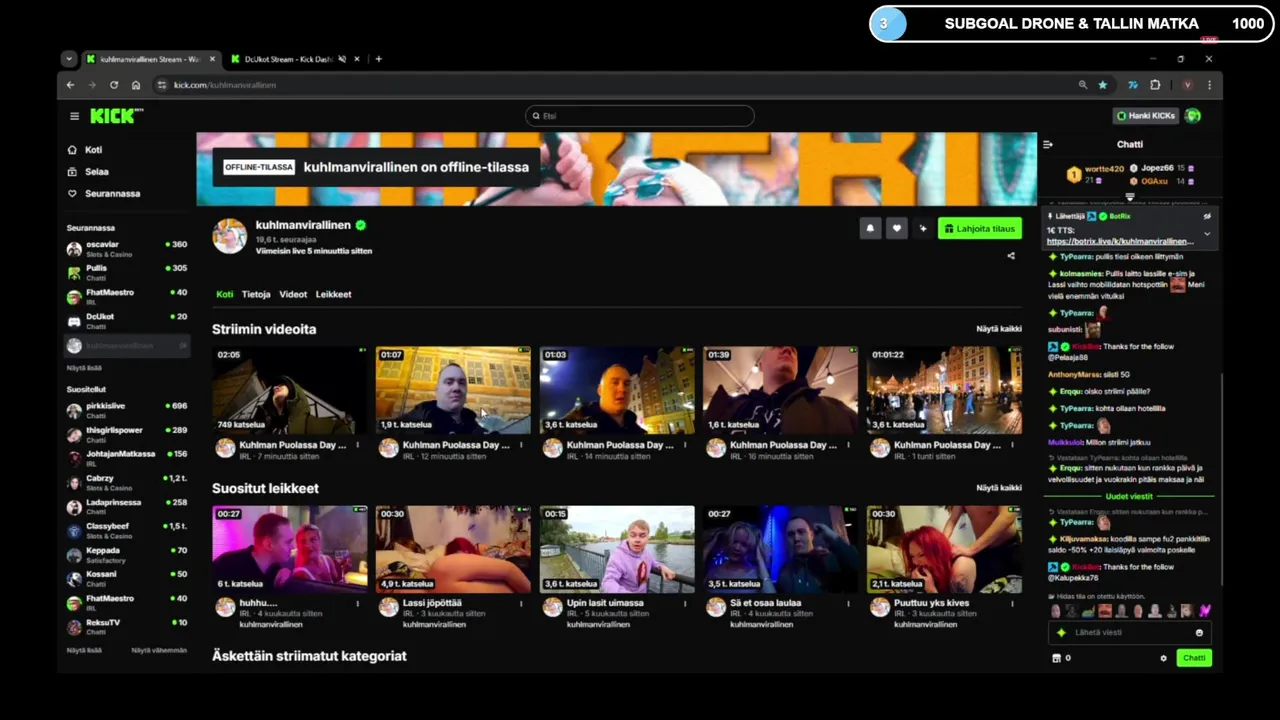Expand the pinned BotRix message
The image size is (1280, 720).
(x=1207, y=234)
